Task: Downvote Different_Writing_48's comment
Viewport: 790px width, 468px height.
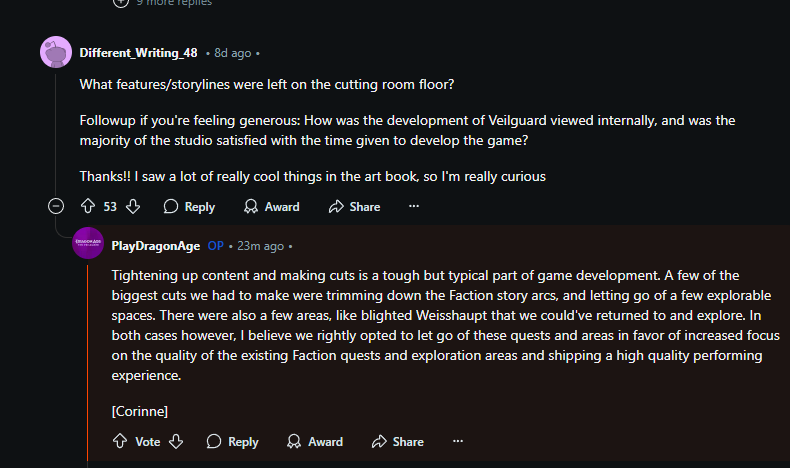Action: click(x=133, y=206)
